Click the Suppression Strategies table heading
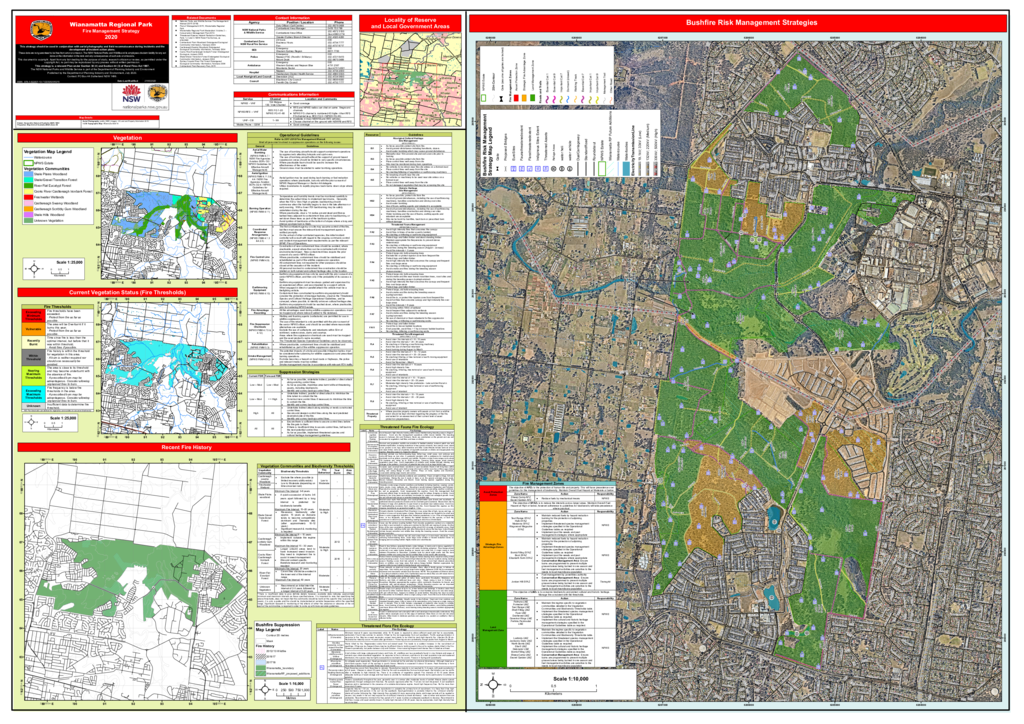Screen dimensions: 1024x724 point(300,373)
